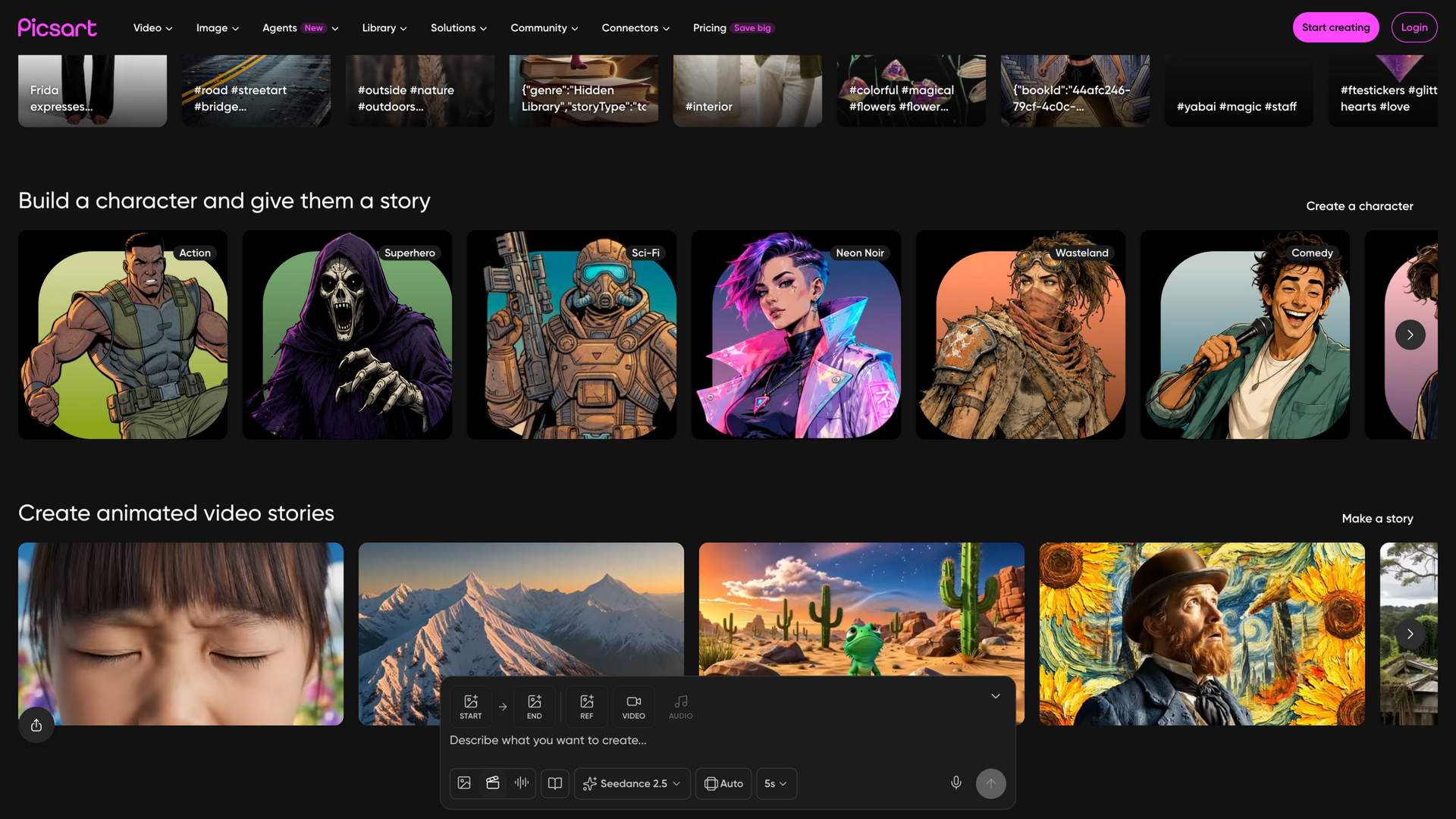Screen dimensions: 1456x819
Task: Select the Wasteland character card
Action: [1021, 335]
